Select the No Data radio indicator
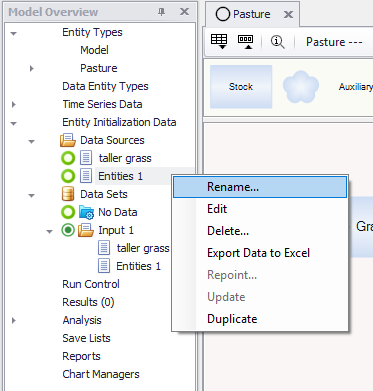Viewport: 373px width, 391px height. point(68,212)
